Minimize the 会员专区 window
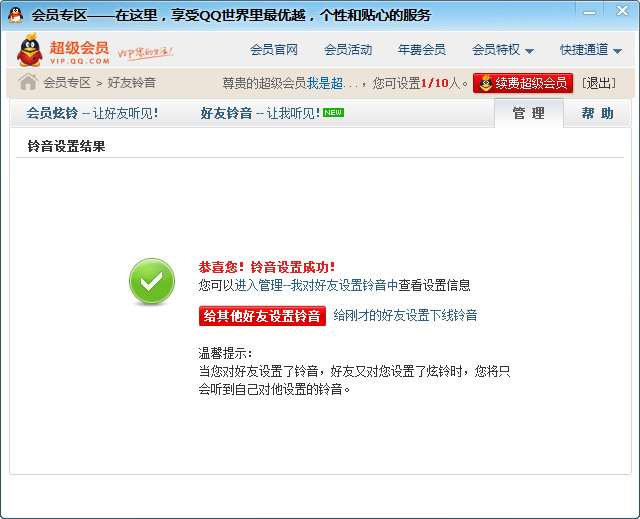The height and width of the screenshot is (519, 640). (589, 13)
